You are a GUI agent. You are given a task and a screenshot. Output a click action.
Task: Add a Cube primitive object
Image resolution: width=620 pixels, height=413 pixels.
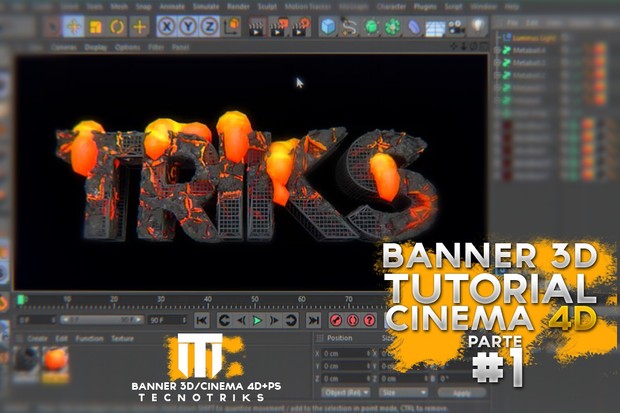(328, 27)
